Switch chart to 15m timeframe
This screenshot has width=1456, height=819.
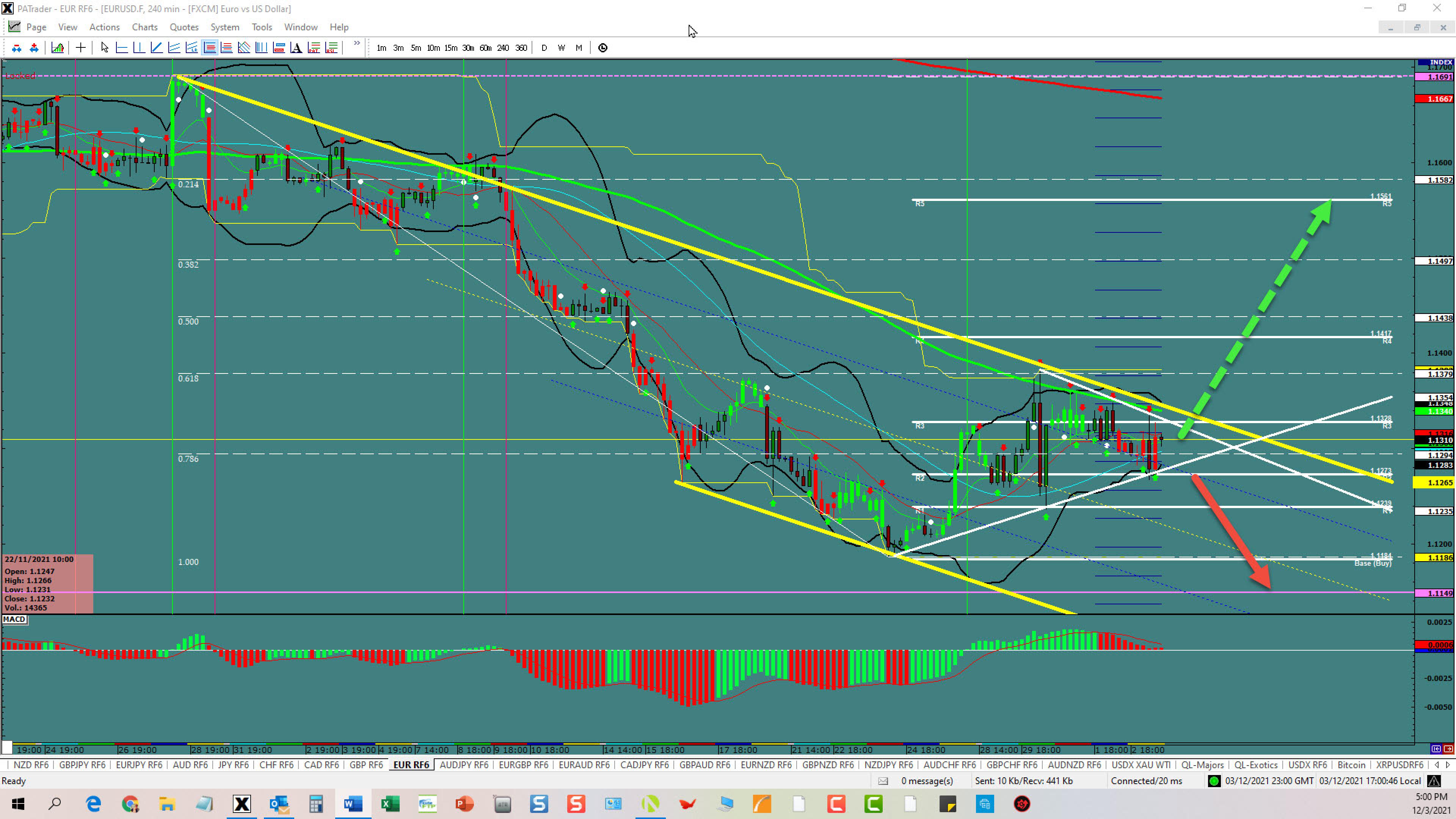point(450,48)
